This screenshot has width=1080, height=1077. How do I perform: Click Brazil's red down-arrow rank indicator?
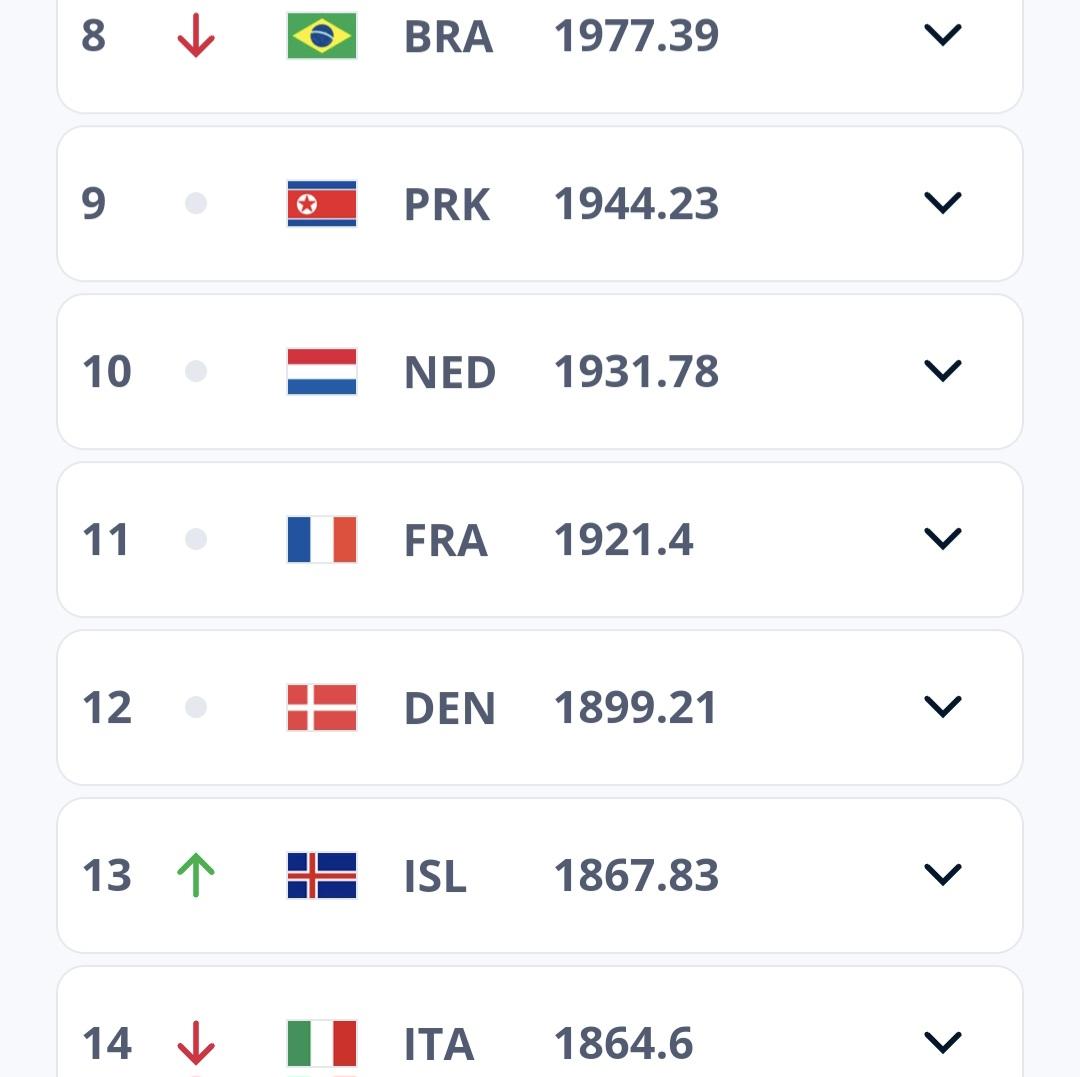coord(196,36)
